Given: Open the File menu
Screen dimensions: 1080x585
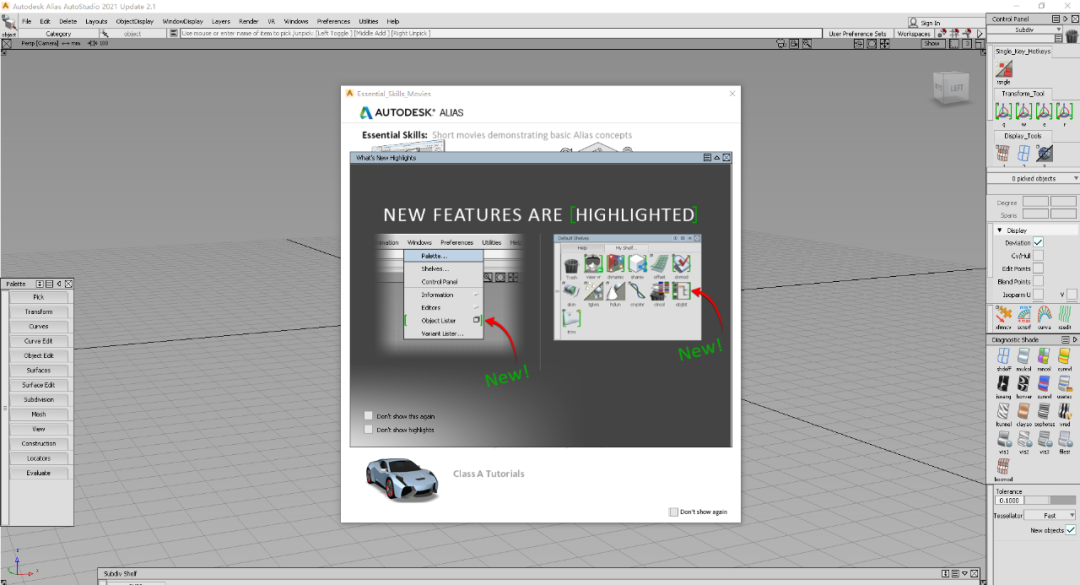Looking at the screenshot, I should click(x=27, y=21).
